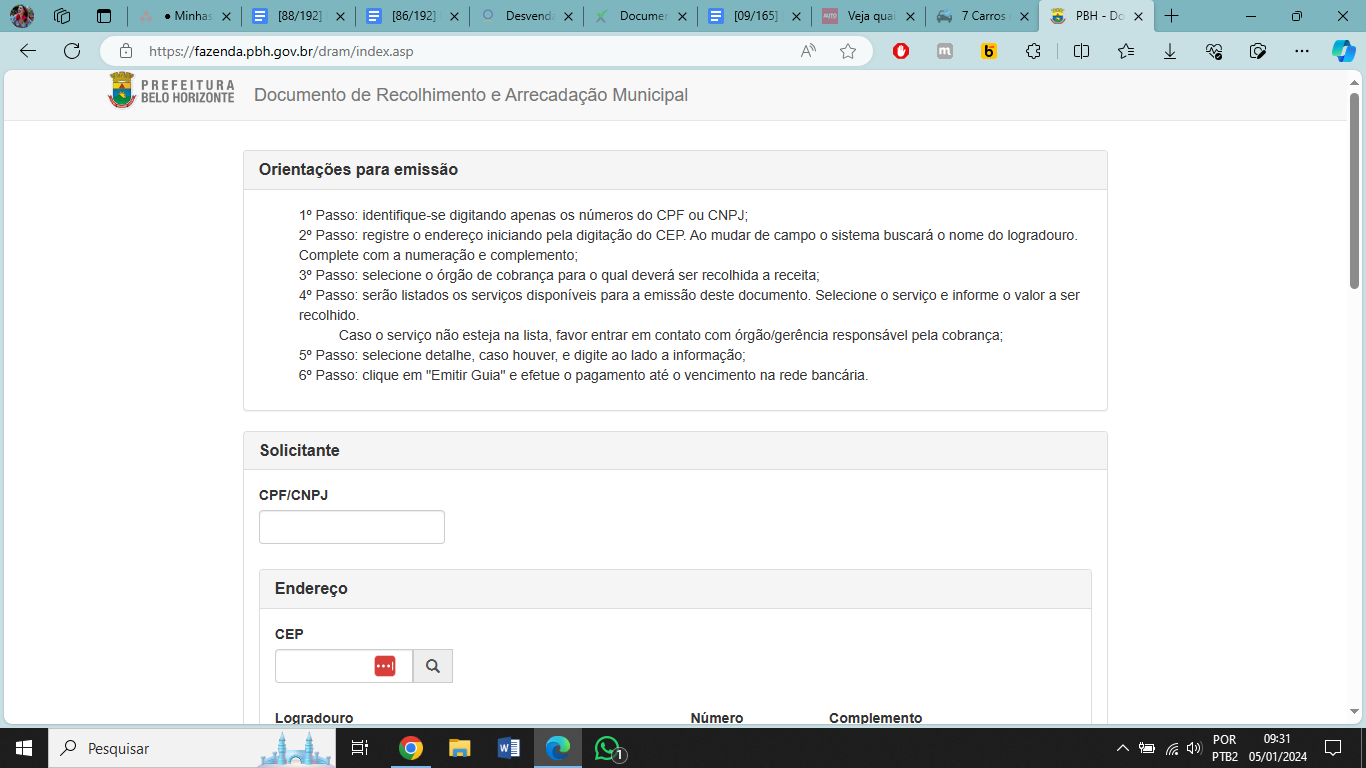The width and height of the screenshot is (1366, 768).
Task: Open WhatsApp from the taskbar
Action: pyautogui.click(x=607, y=748)
